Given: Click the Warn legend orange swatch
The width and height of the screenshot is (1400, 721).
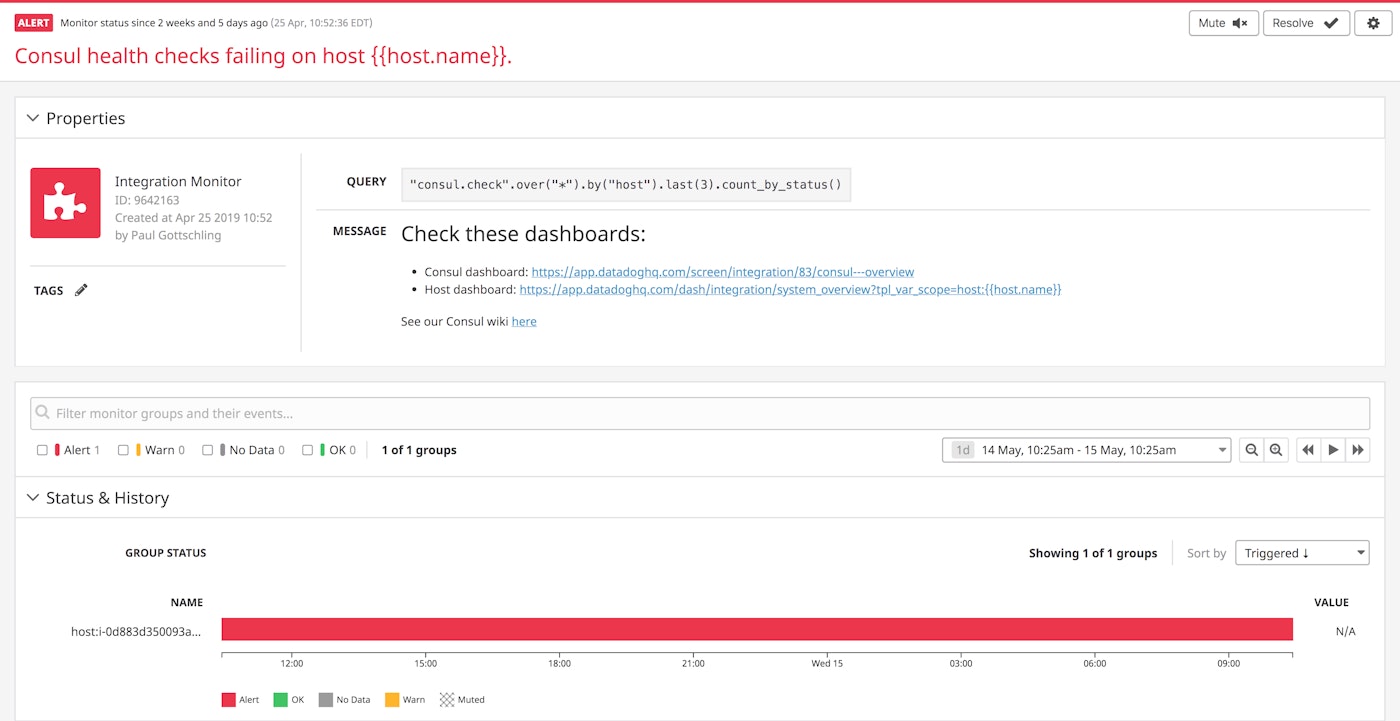Looking at the screenshot, I should tap(391, 700).
